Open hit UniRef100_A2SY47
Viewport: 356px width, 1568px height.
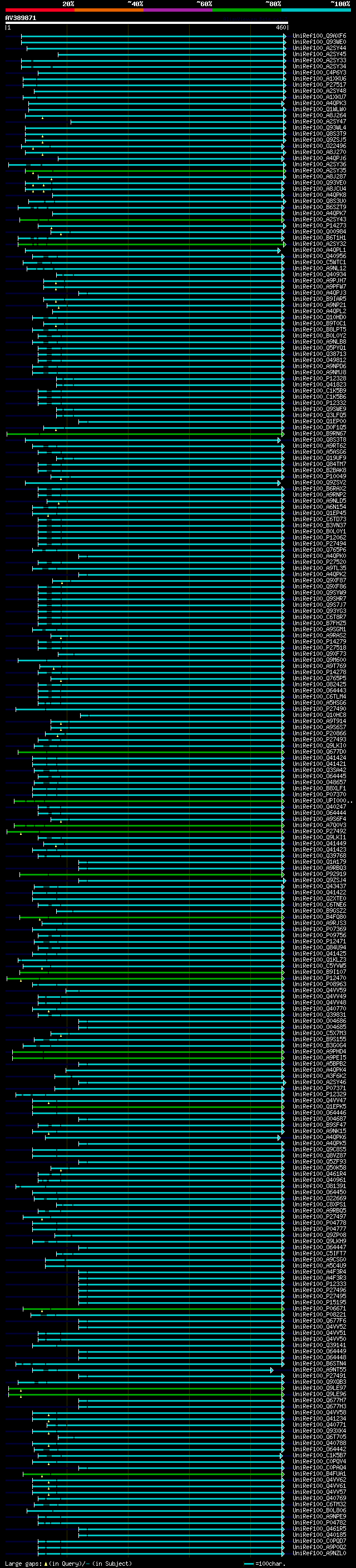tap(319, 122)
